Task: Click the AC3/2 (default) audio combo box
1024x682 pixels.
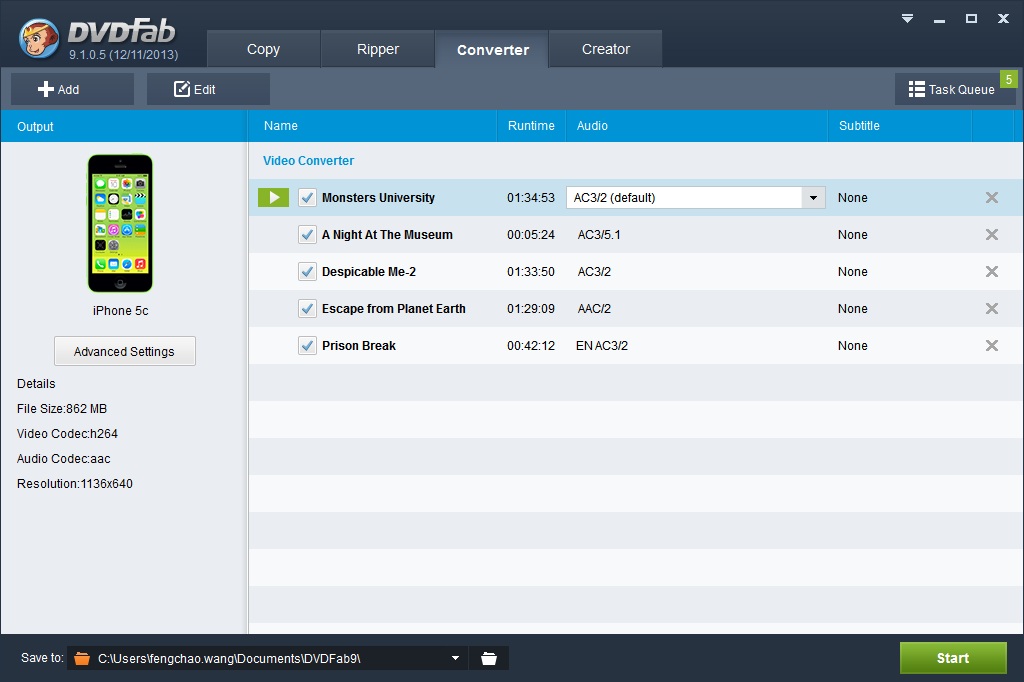Action: [x=696, y=197]
